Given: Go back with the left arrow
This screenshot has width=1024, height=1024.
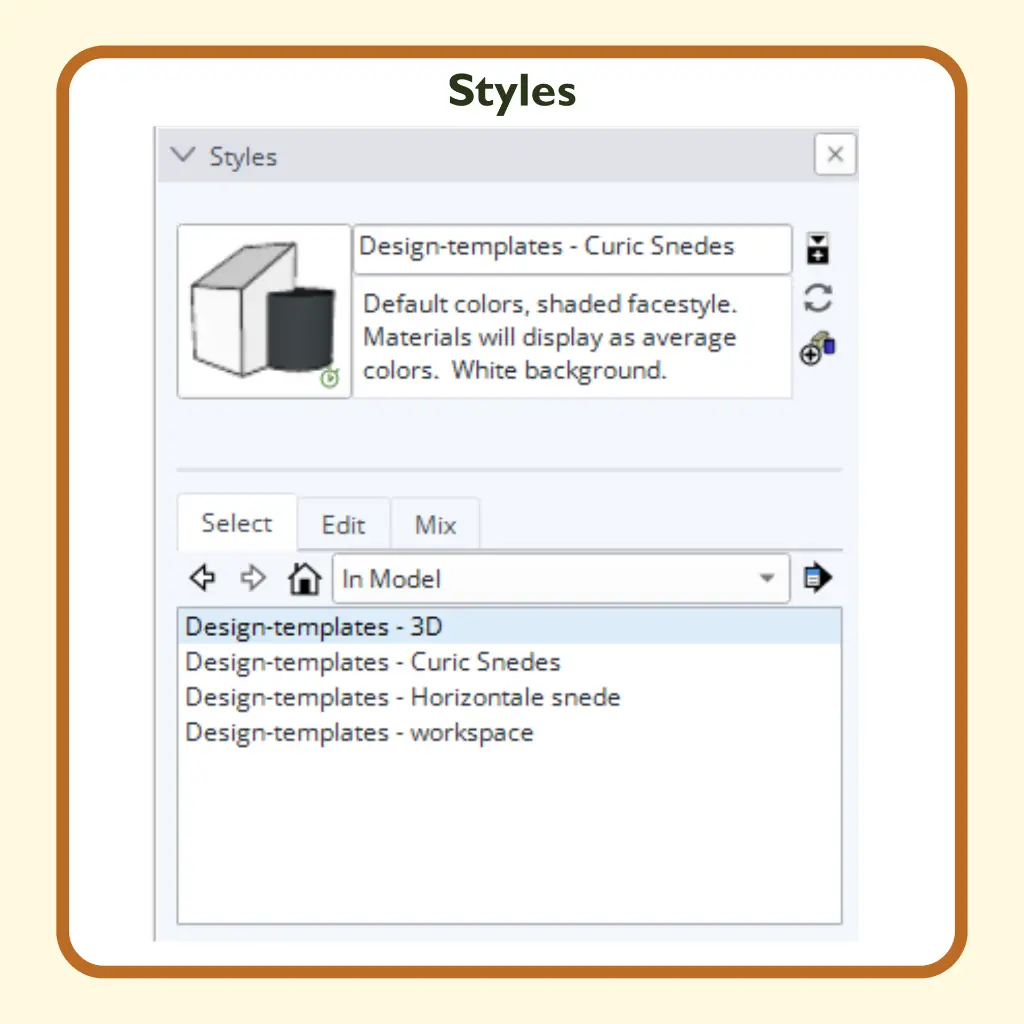Looking at the screenshot, I should 202,578.
